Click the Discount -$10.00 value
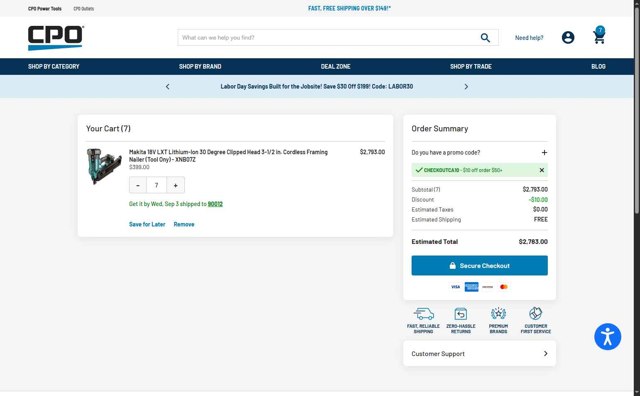Screen dimensions: 640x396 coord(538,200)
